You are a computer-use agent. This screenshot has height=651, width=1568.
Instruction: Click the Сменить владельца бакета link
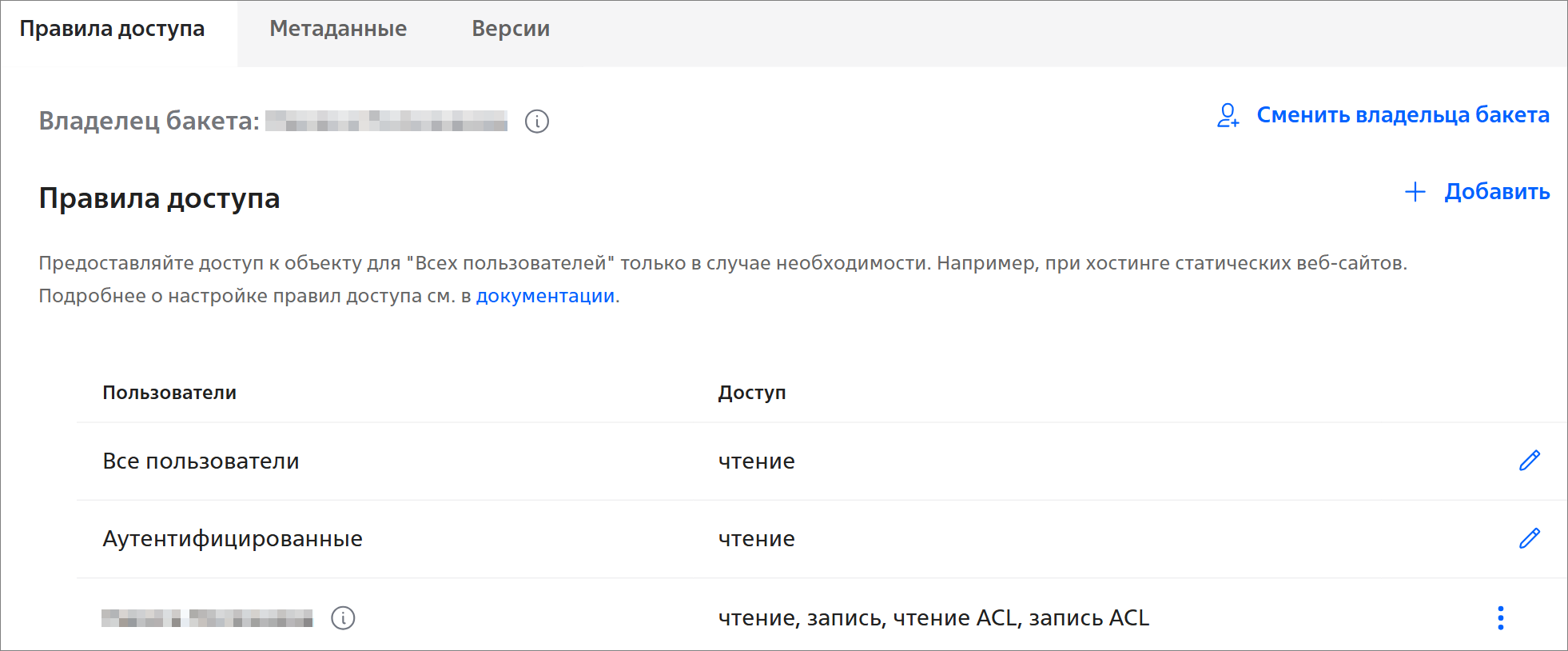[x=1403, y=116]
